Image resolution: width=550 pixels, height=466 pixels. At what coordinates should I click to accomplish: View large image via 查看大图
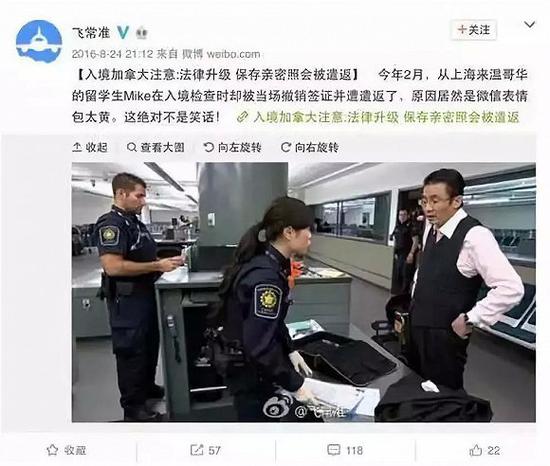click(156, 147)
